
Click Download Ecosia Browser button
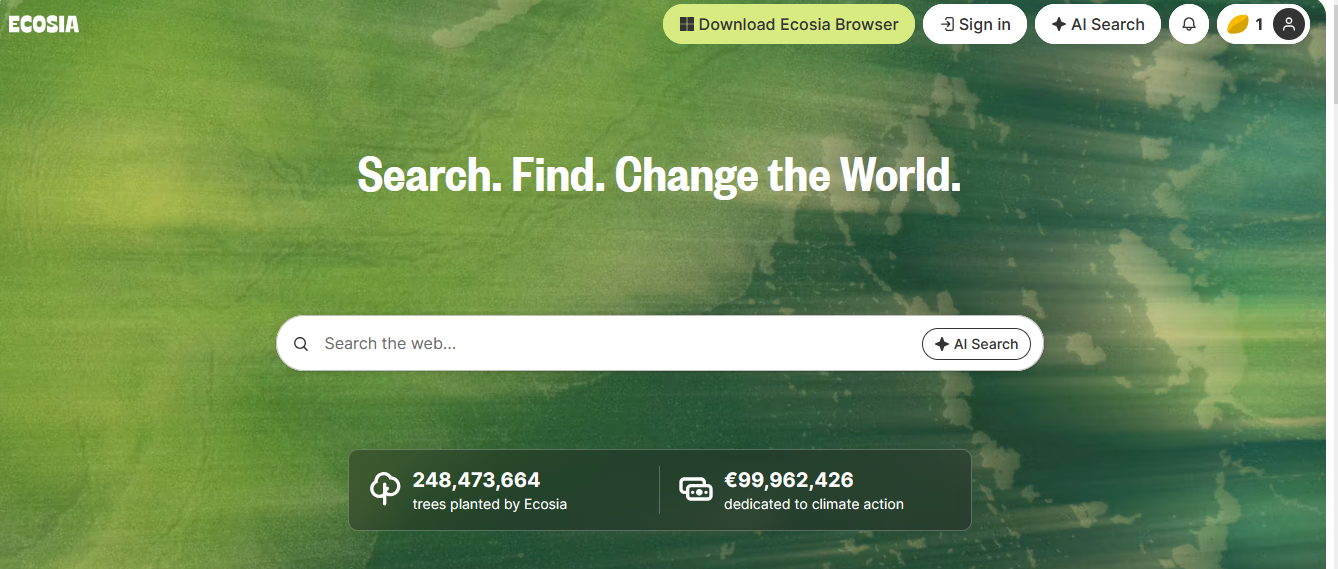click(789, 24)
